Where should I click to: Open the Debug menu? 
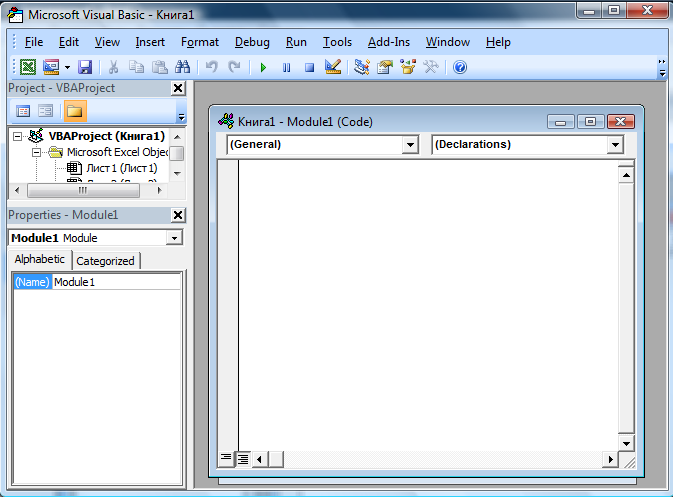pyautogui.click(x=252, y=42)
